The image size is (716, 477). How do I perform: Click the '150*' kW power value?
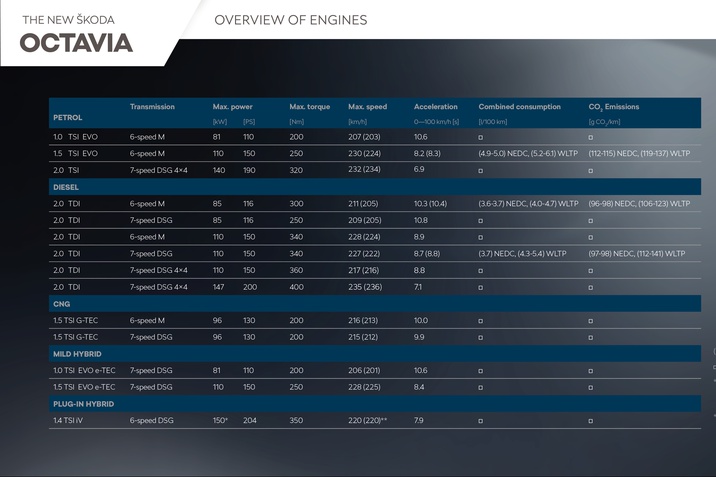[220, 420]
